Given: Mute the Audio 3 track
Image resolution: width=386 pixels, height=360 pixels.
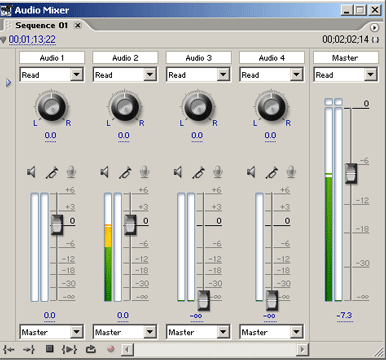Looking at the screenshot, I should click(x=178, y=172).
